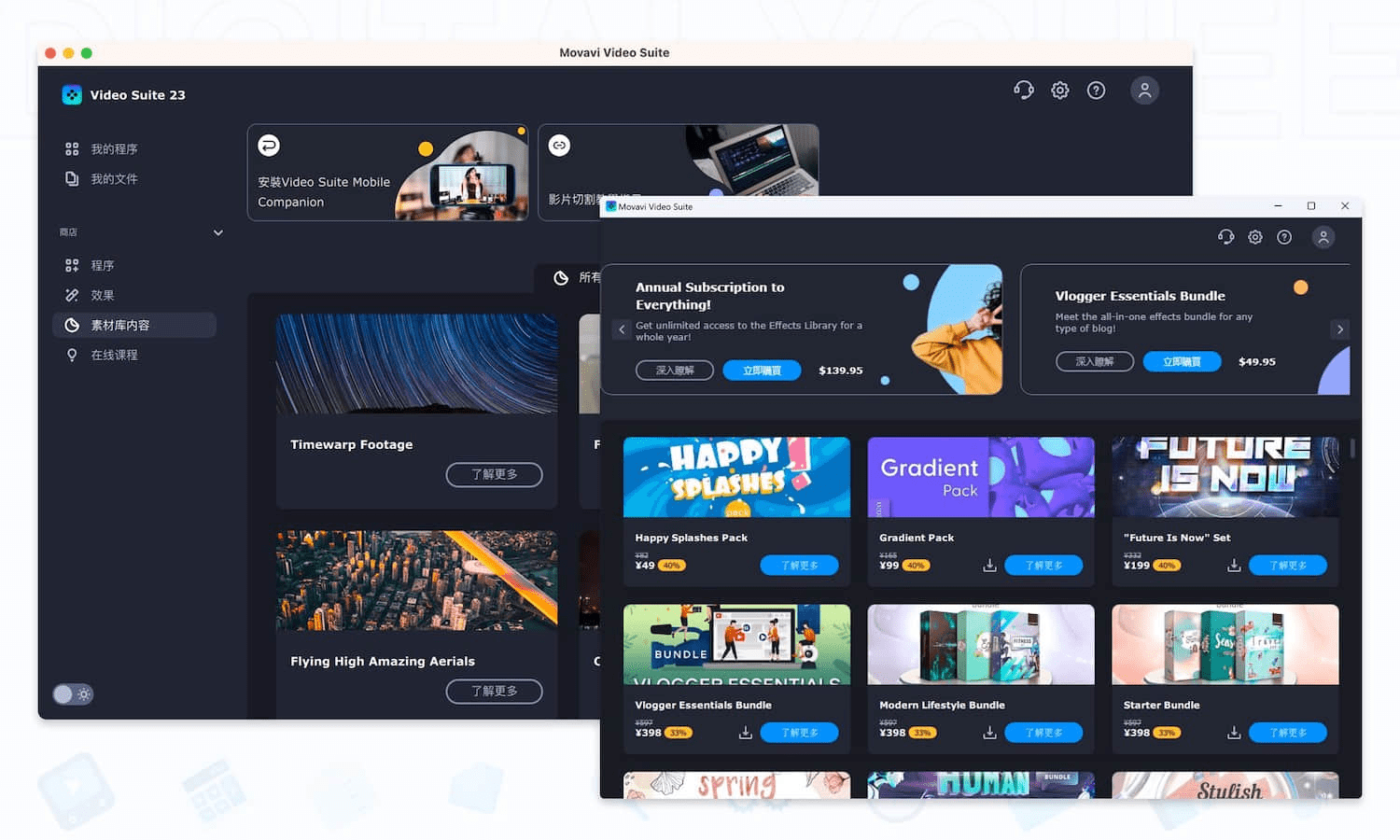The height and width of the screenshot is (840, 1400).
Task: Toggle the light/dark theme switch
Action: tap(73, 693)
